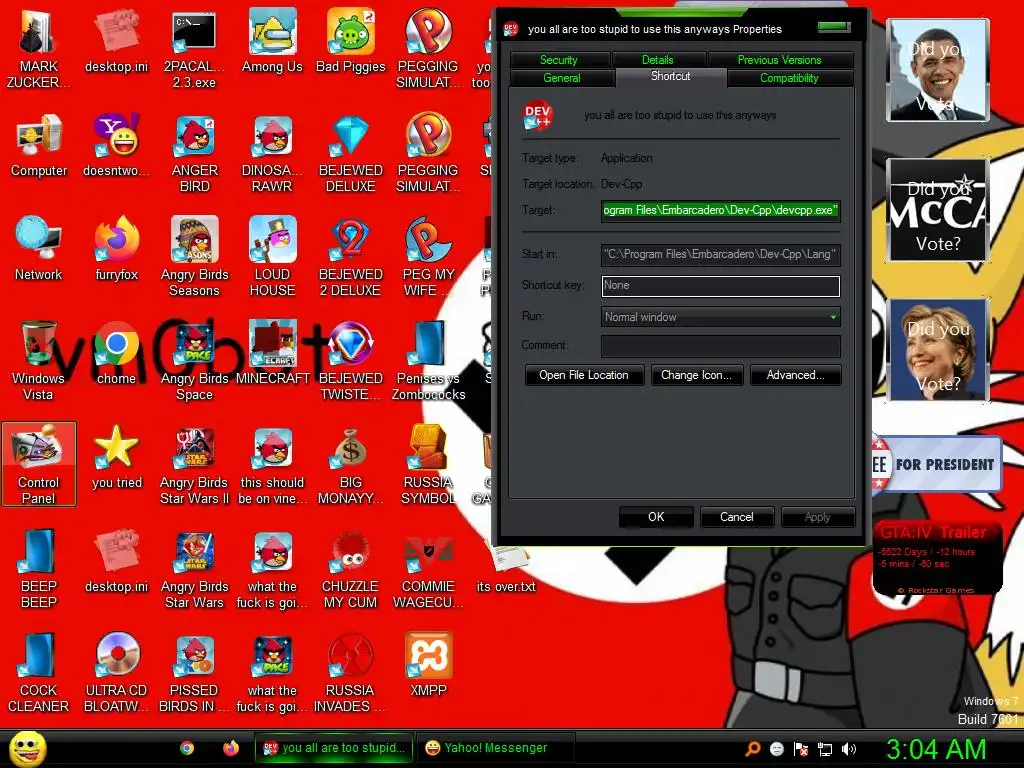Viewport: 1024px width, 768px height.
Task: Click the Target path field
Action: tap(720, 210)
